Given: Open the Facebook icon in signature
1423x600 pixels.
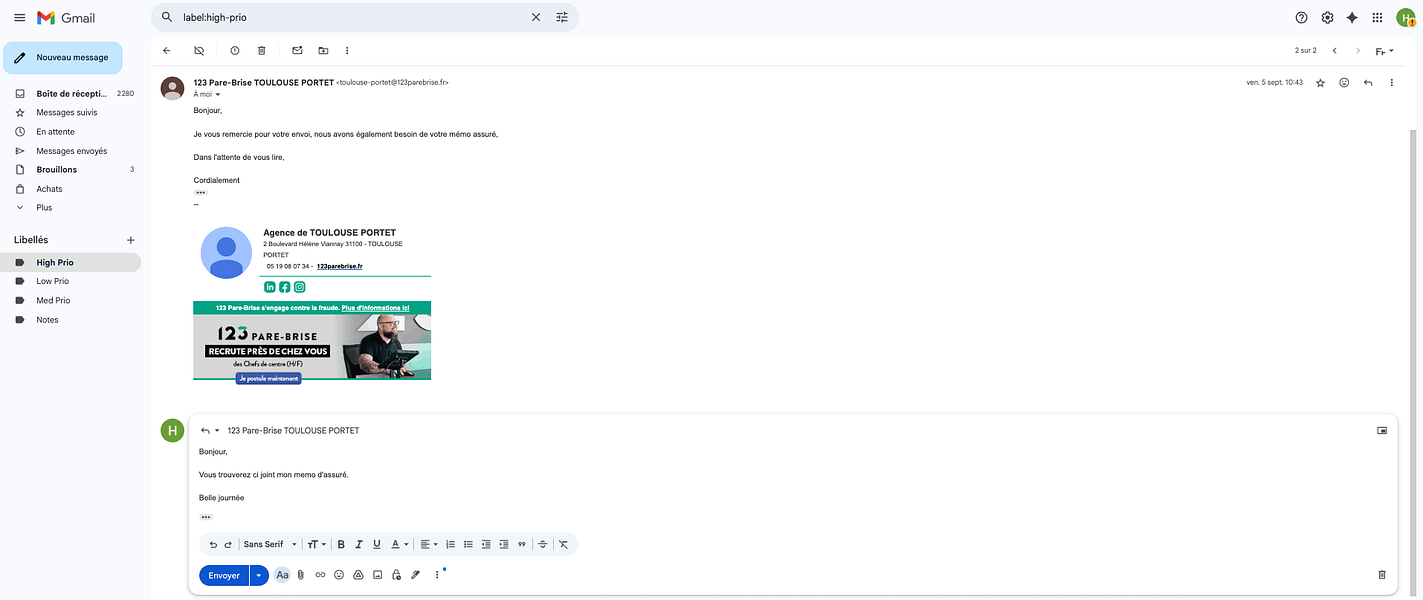Looking at the screenshot, I should pos(284,287).
